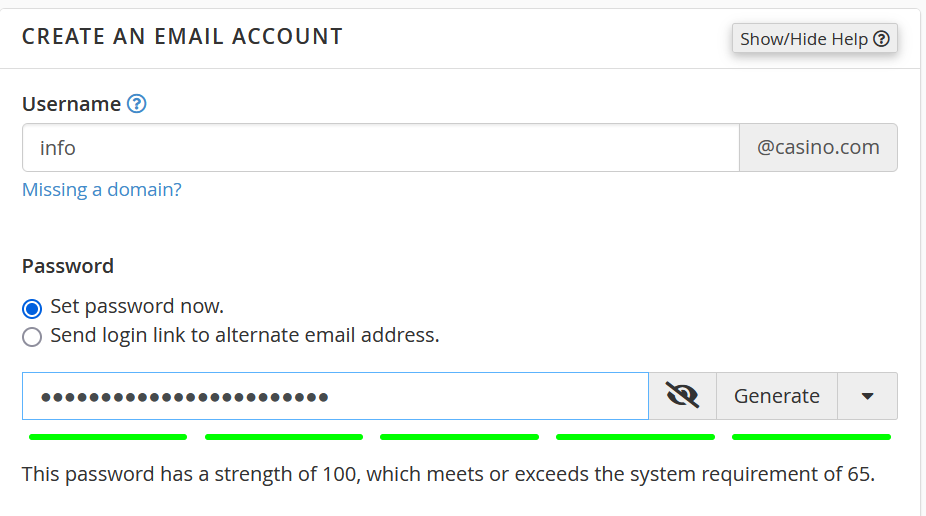Click the "Create an Email Account" heading
This screenshot has height=516, width=926.
182,37
